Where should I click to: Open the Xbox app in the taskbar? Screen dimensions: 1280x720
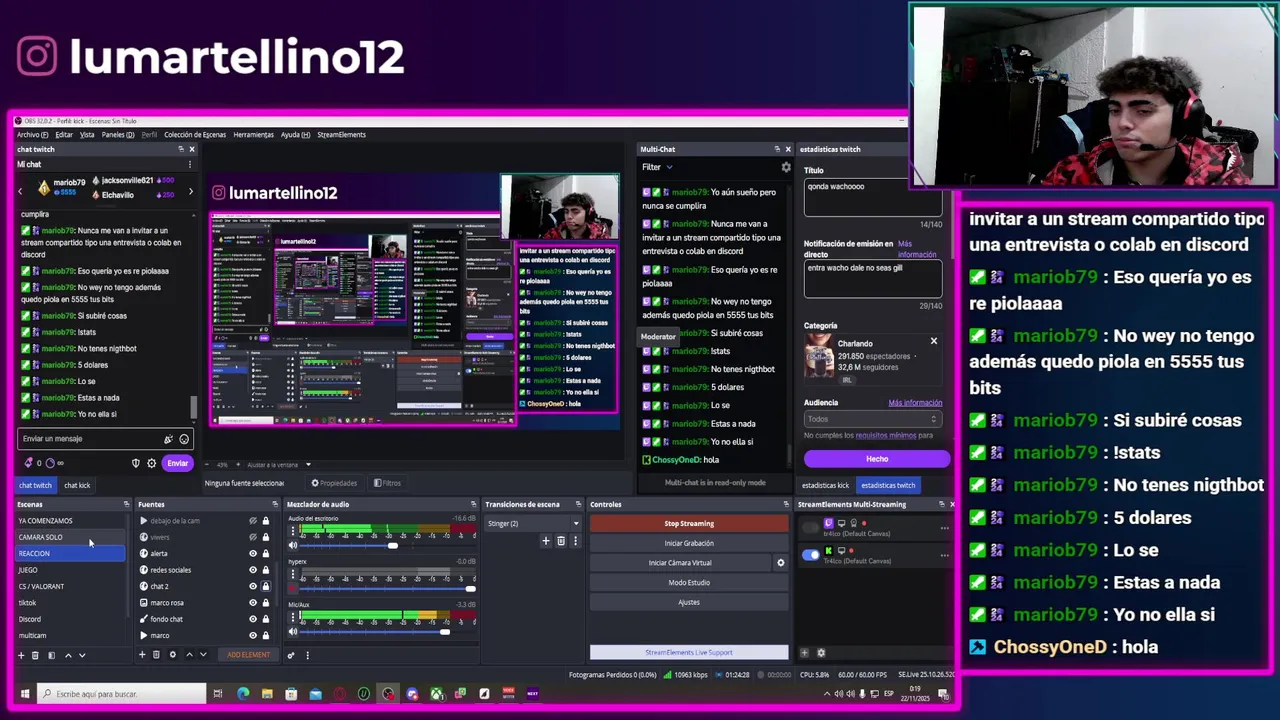pyautogui.click(x=436, y=693)
